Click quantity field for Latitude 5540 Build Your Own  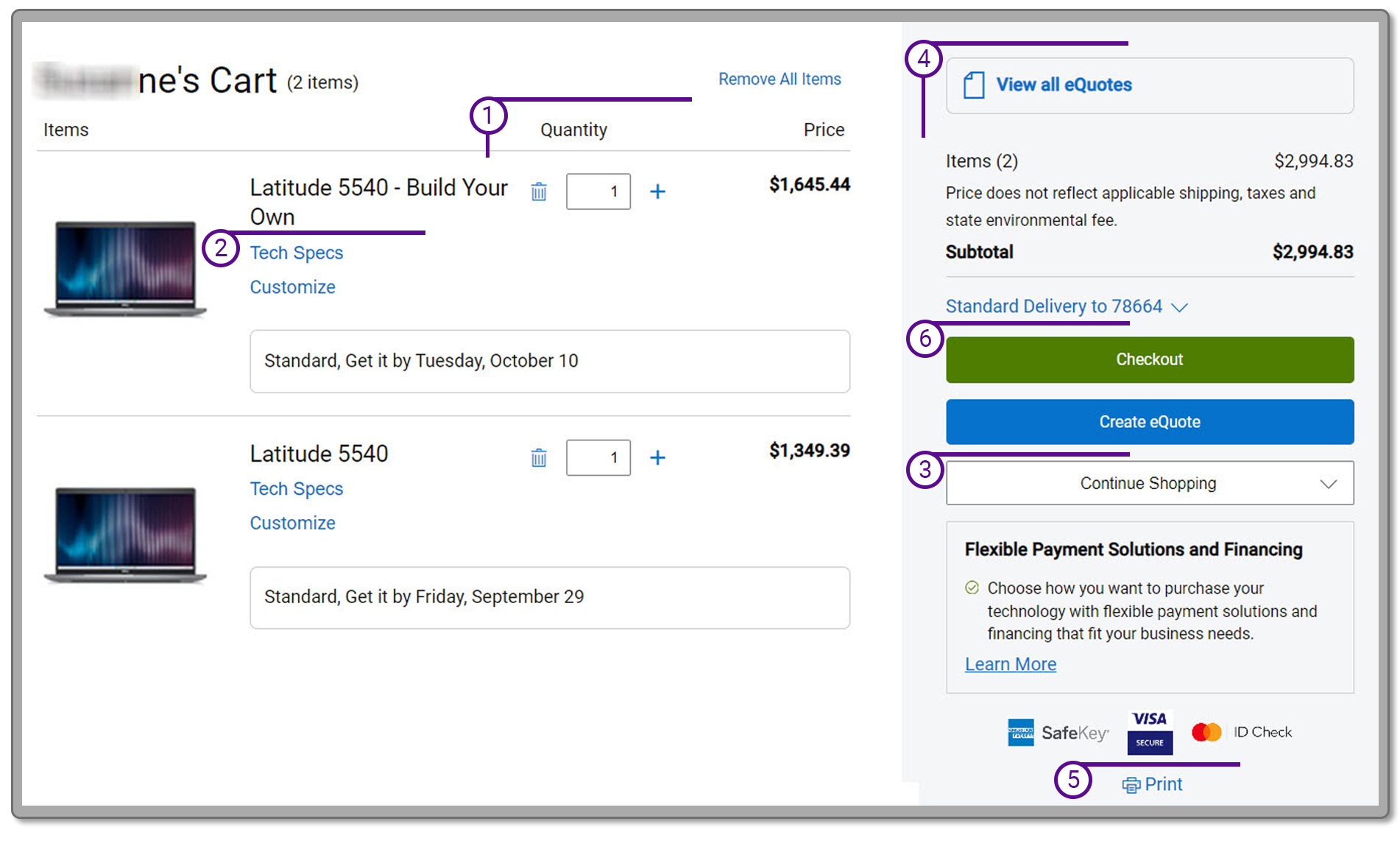598,191
